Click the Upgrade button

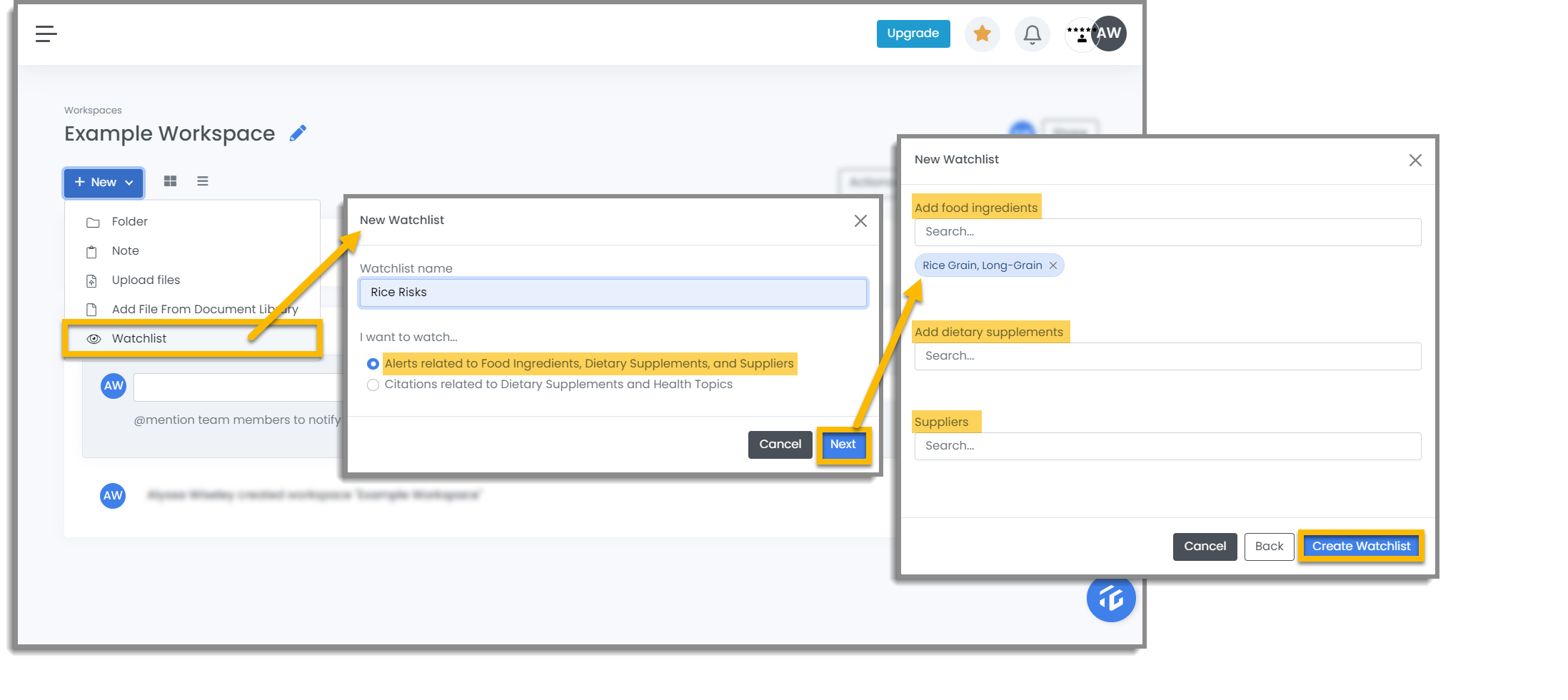(913, 34)
